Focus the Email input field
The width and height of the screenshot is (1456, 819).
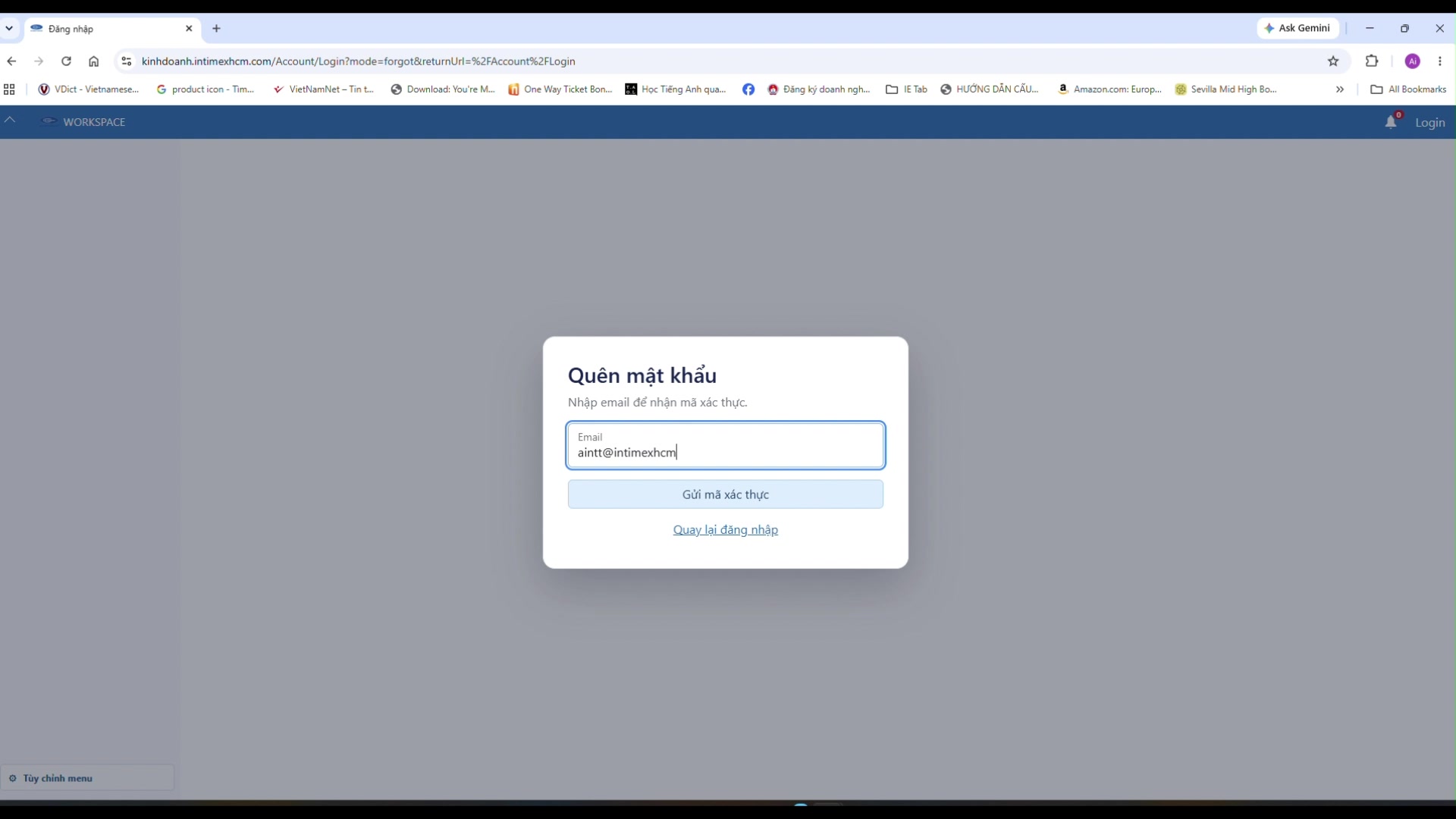[x=726, y=446]
